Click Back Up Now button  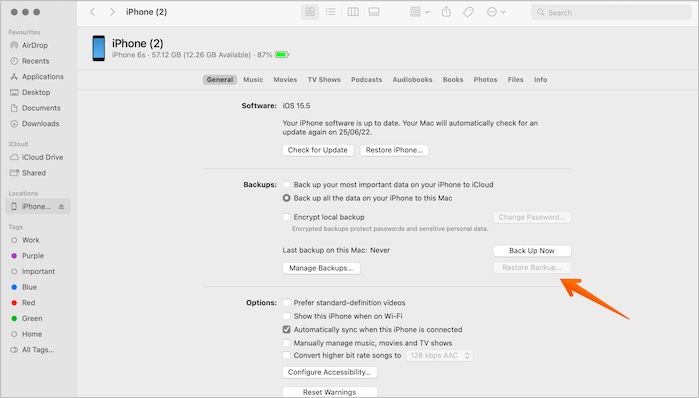pos(532,251)
